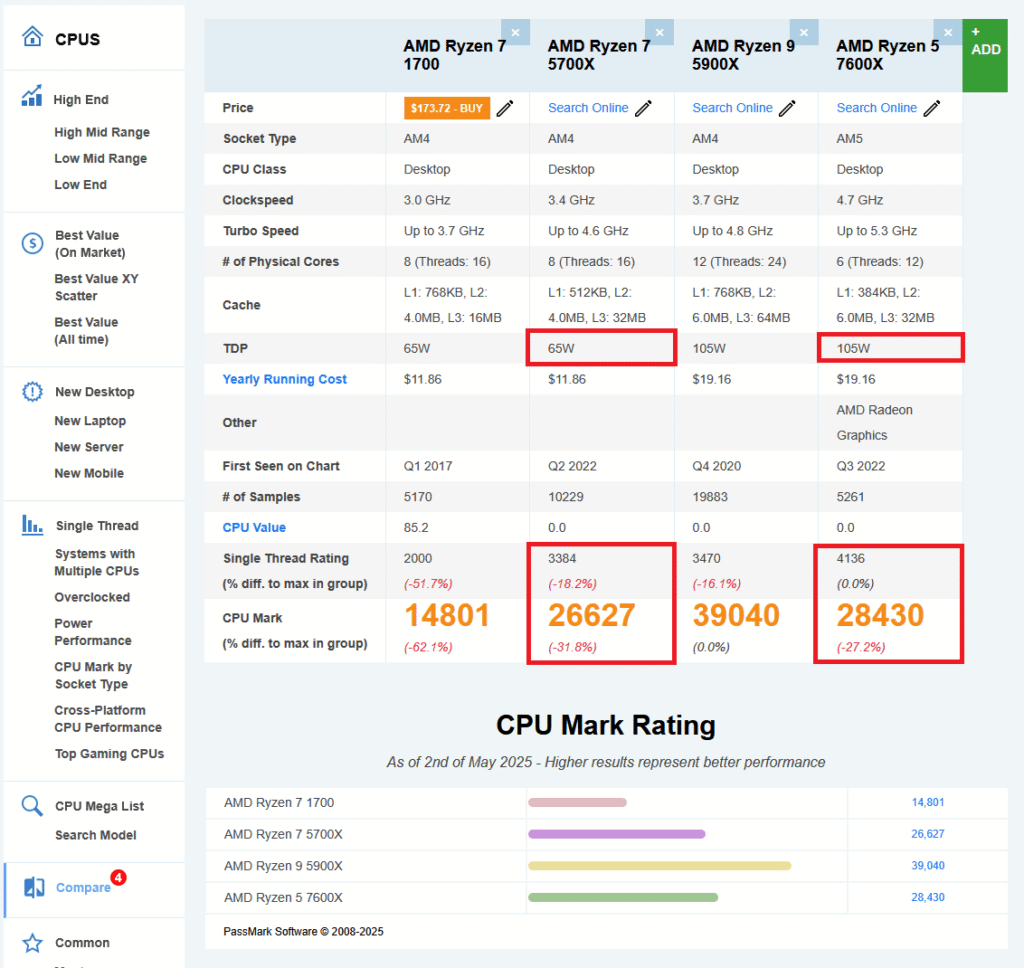Edit price pencil for Ryzen 7 5700X
The image size is (1024, 968).
pos(643,108)
